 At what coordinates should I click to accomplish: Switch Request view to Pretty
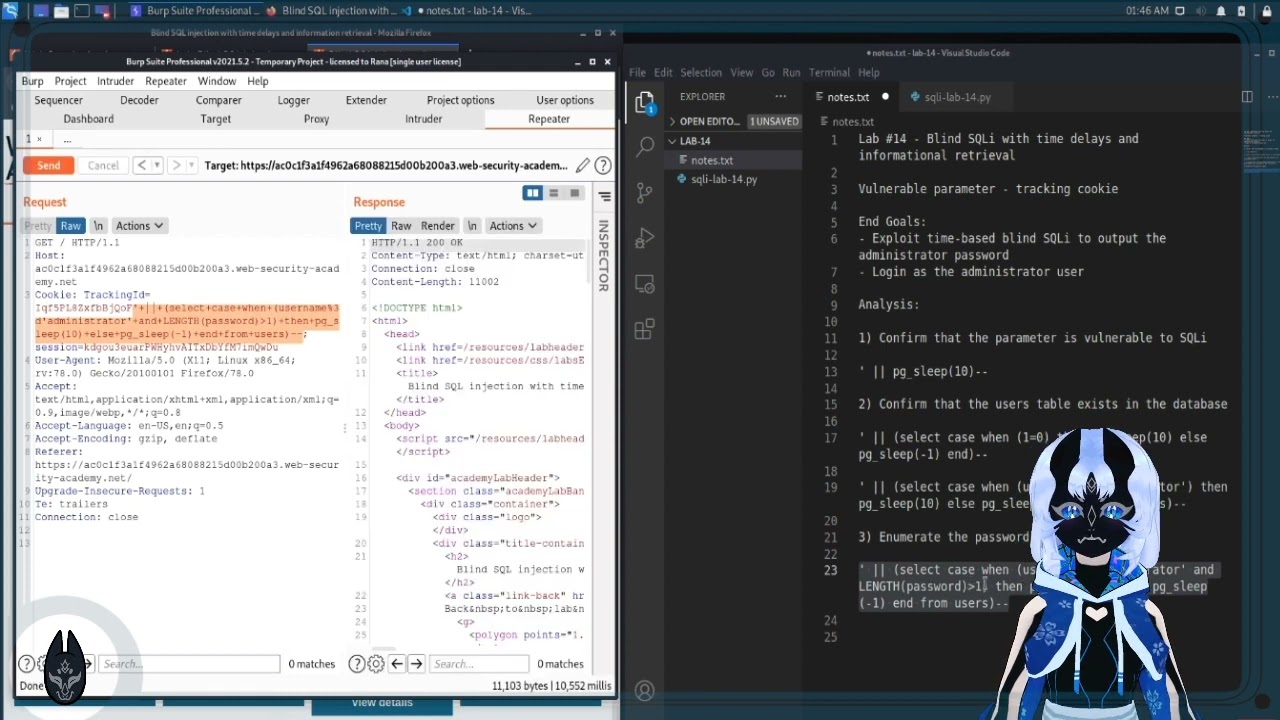[x=38, y=226]
